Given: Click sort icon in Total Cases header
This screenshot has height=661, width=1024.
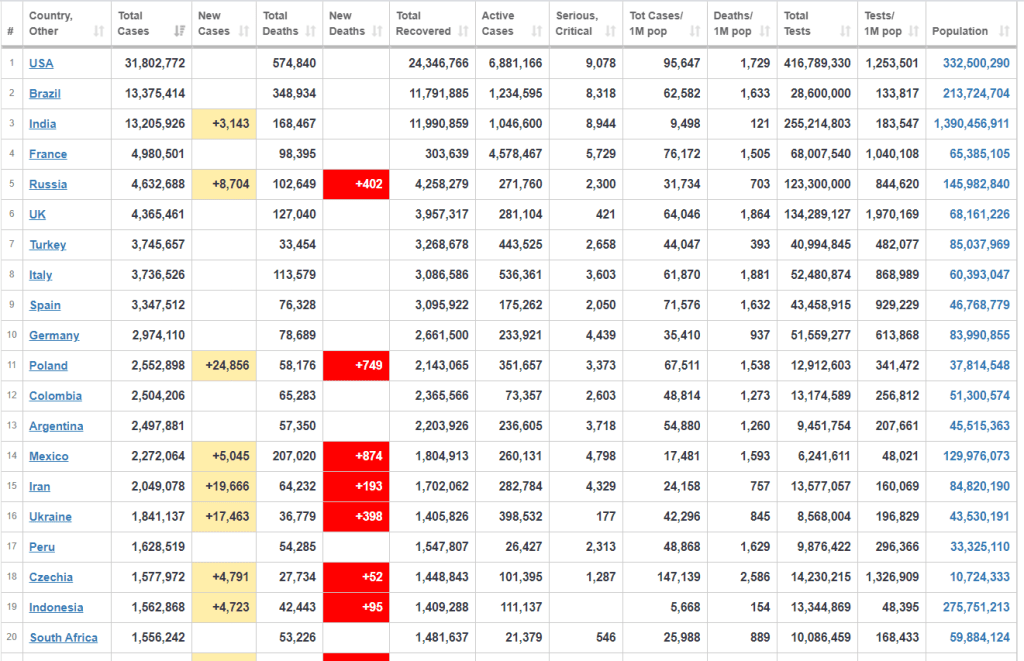Looking at the screenshot, I should (180, 32).
